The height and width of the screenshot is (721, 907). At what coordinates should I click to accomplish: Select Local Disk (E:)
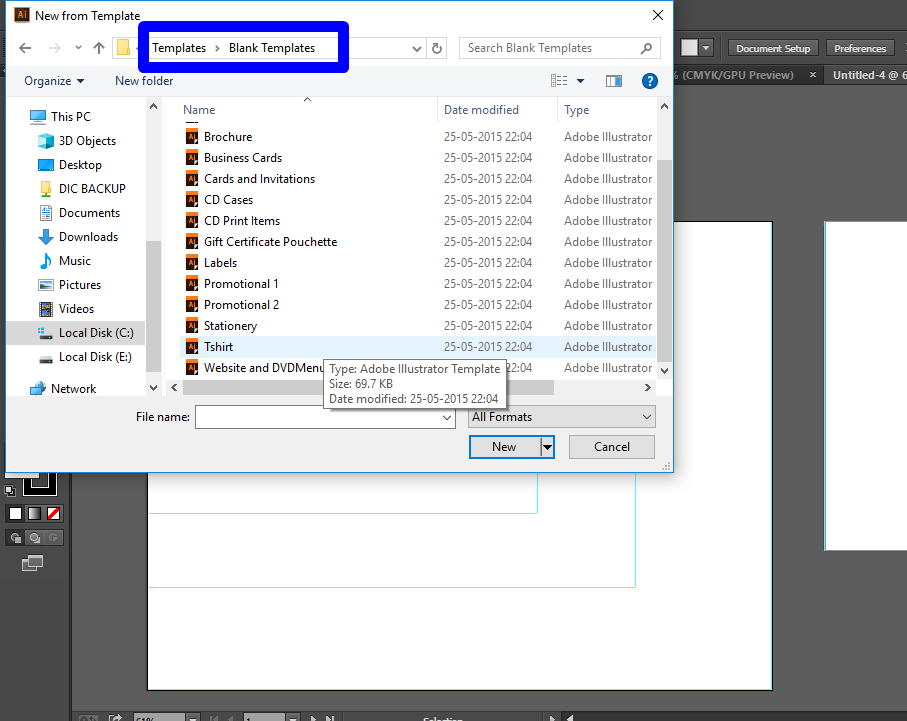coord(85,357)
